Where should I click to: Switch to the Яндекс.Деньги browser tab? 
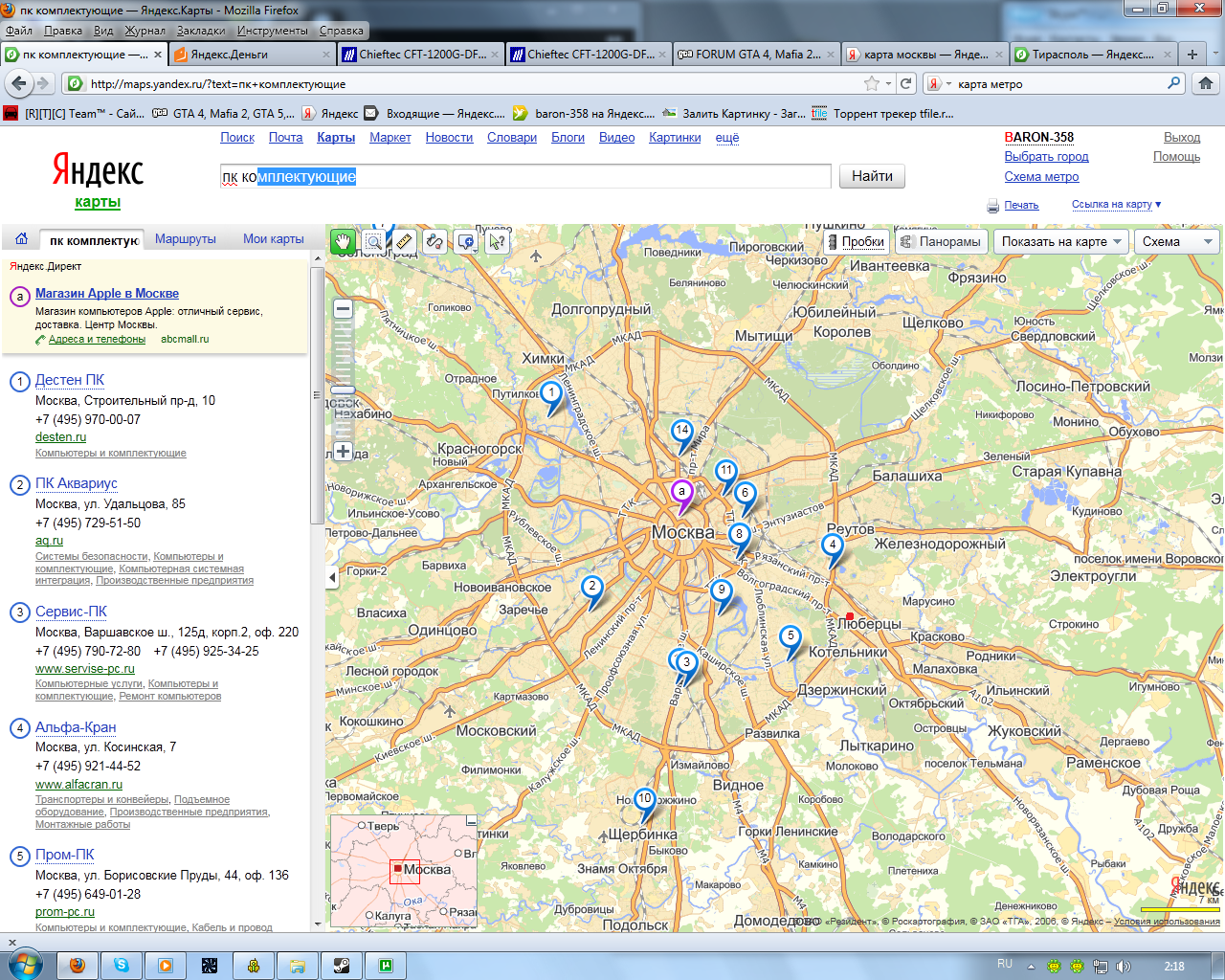(x=254, y=55)
